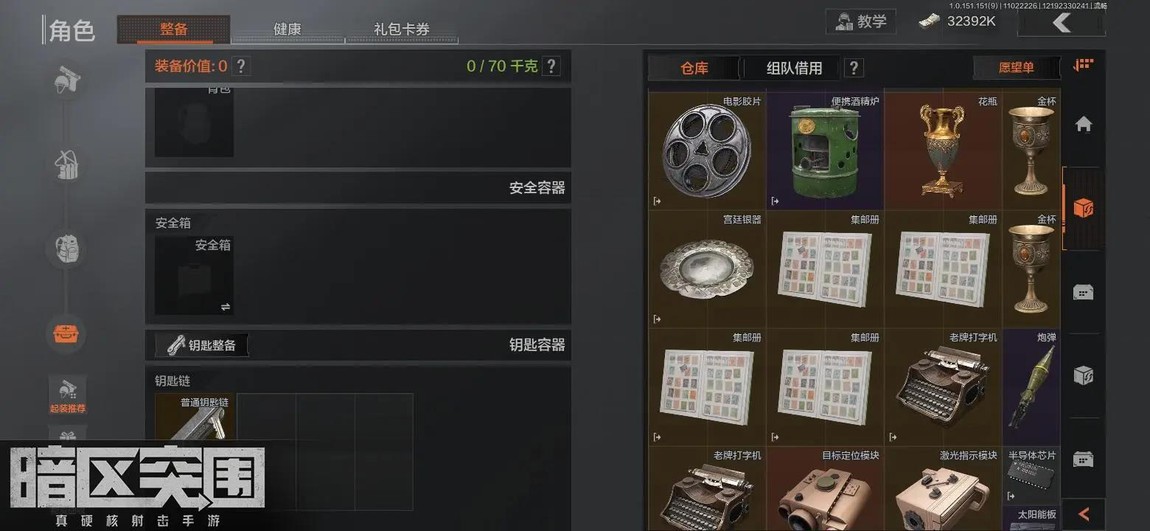The height and width of the screenshot is (531, 1150).
Task: Select the 电影胶片 film reel item
Action: tap(707, 151)
